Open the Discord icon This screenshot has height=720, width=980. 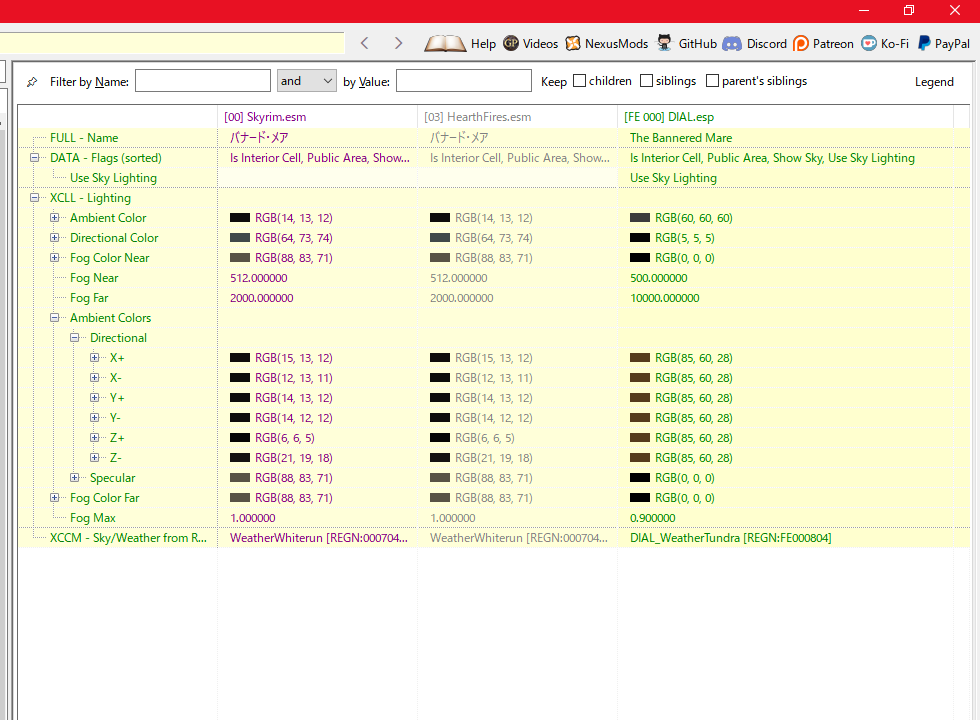coord(732,43)
